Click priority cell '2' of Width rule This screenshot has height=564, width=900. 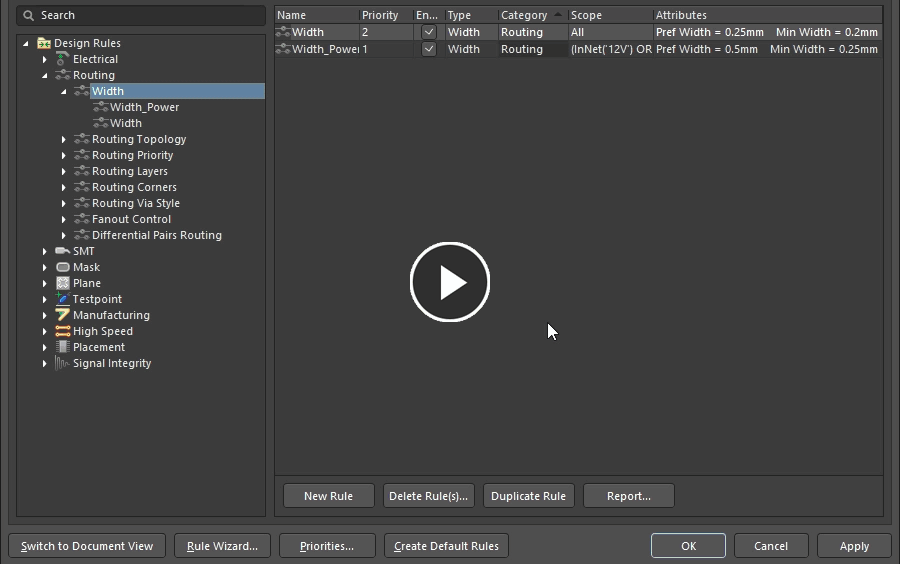(x=386, y=32)
